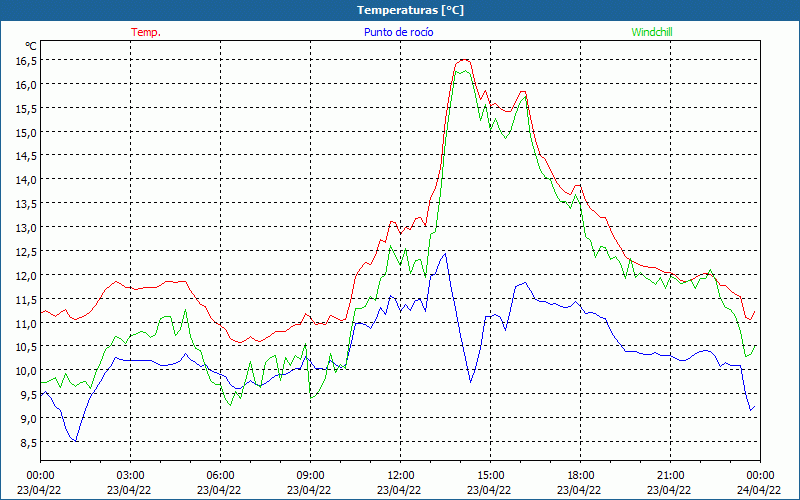Viewport: 800px width, 500px height.
Task: Click the 8,5 y-axis value
Action: [29, 442]
